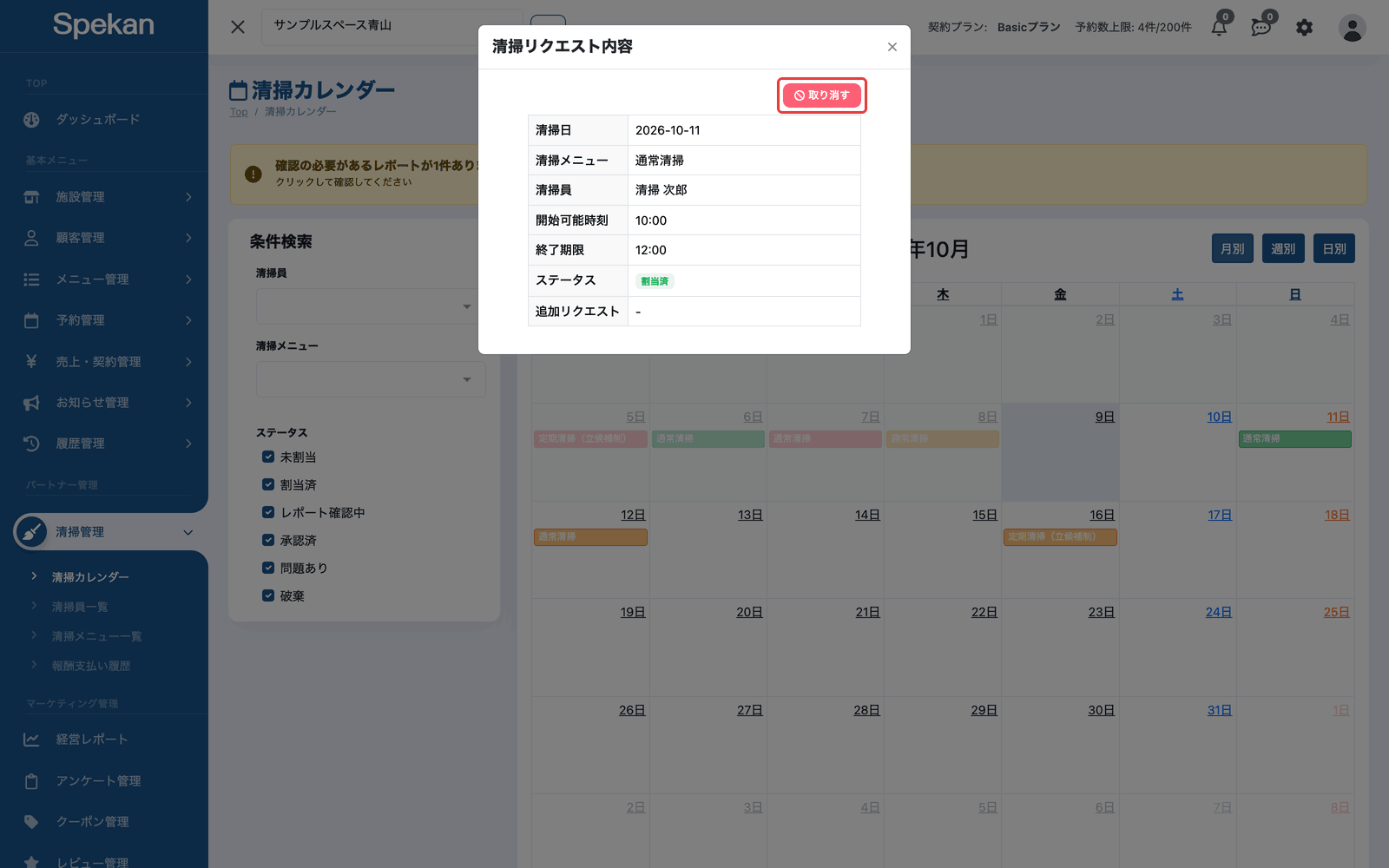Click the 履歴管理 history icon
This screenshot has width=1389, height=868.
coord(32,444)
